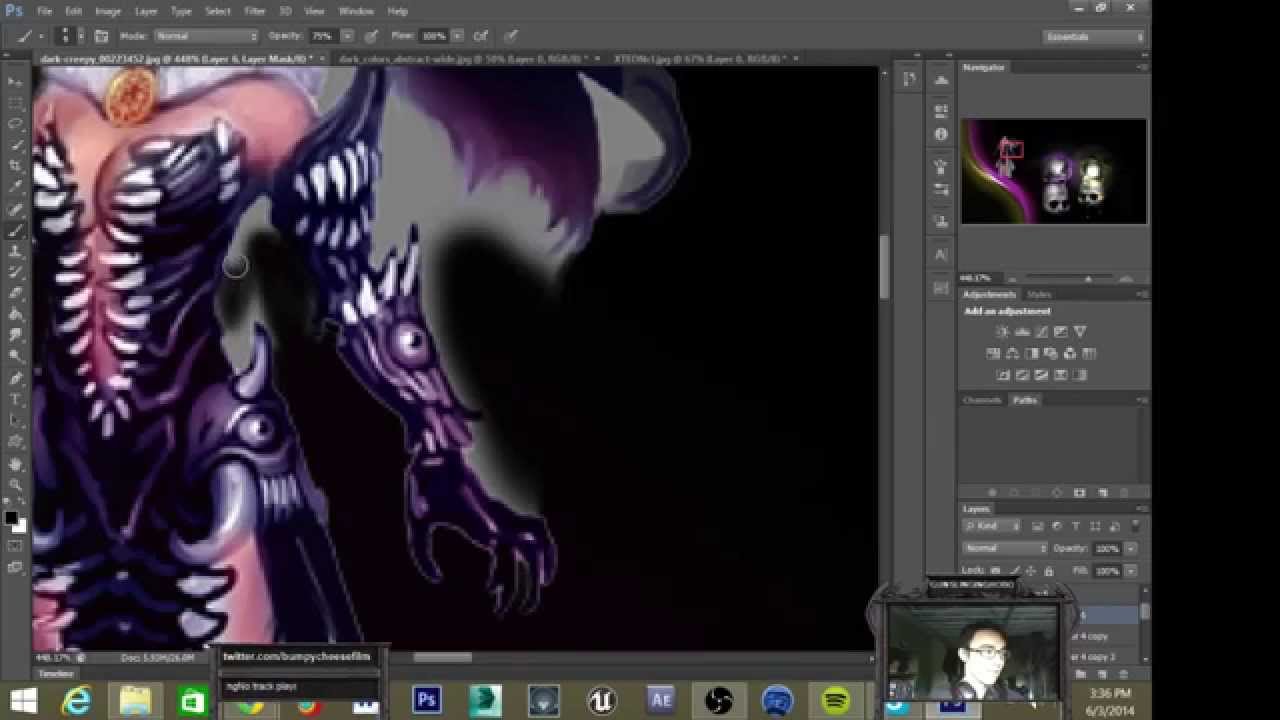This screenshot has width=1280, height=720.
Task: Click the foreground color swatch
Action: [x=11, y=518]
